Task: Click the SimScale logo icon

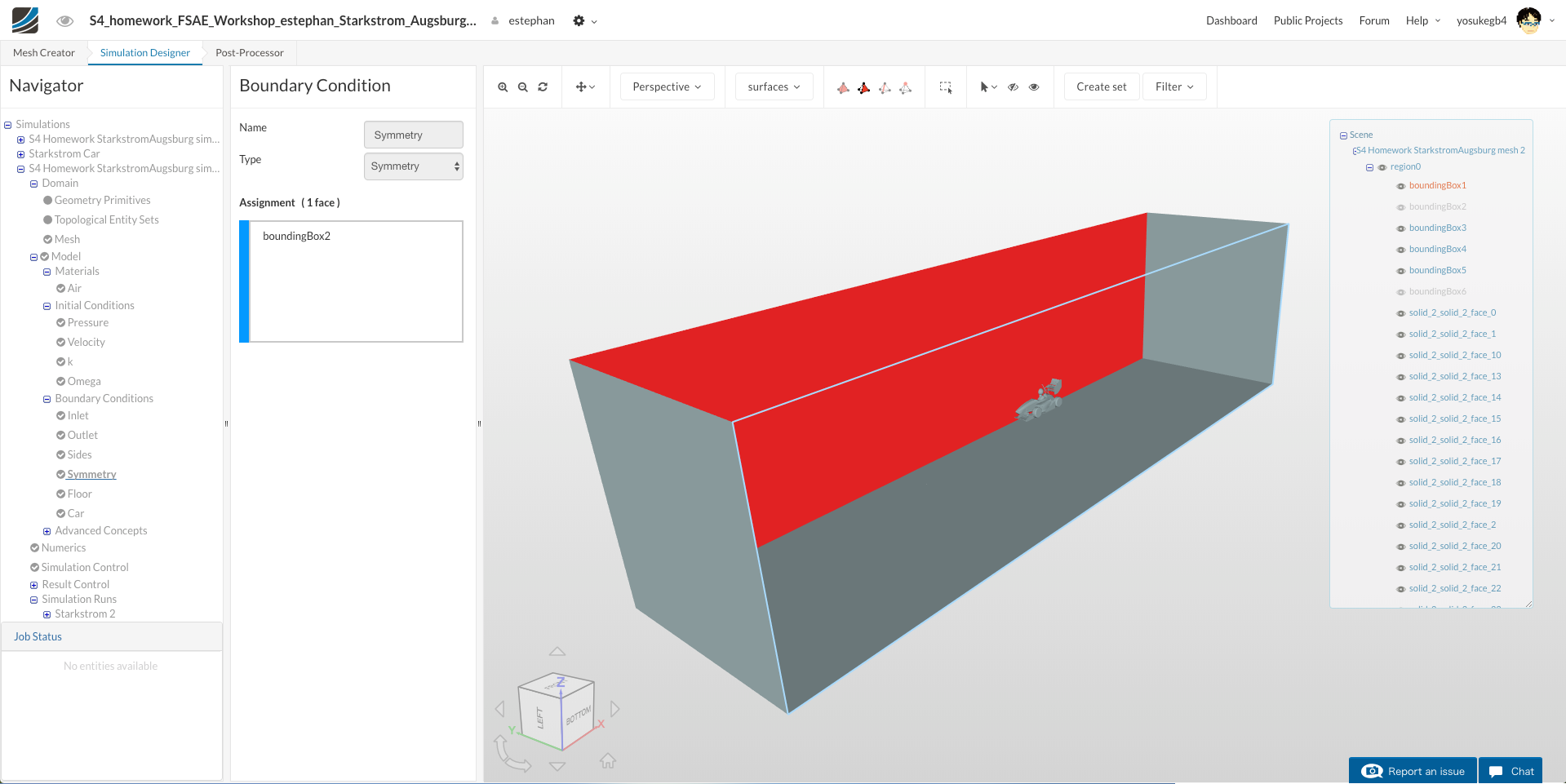Action: [x=25, y=20]
